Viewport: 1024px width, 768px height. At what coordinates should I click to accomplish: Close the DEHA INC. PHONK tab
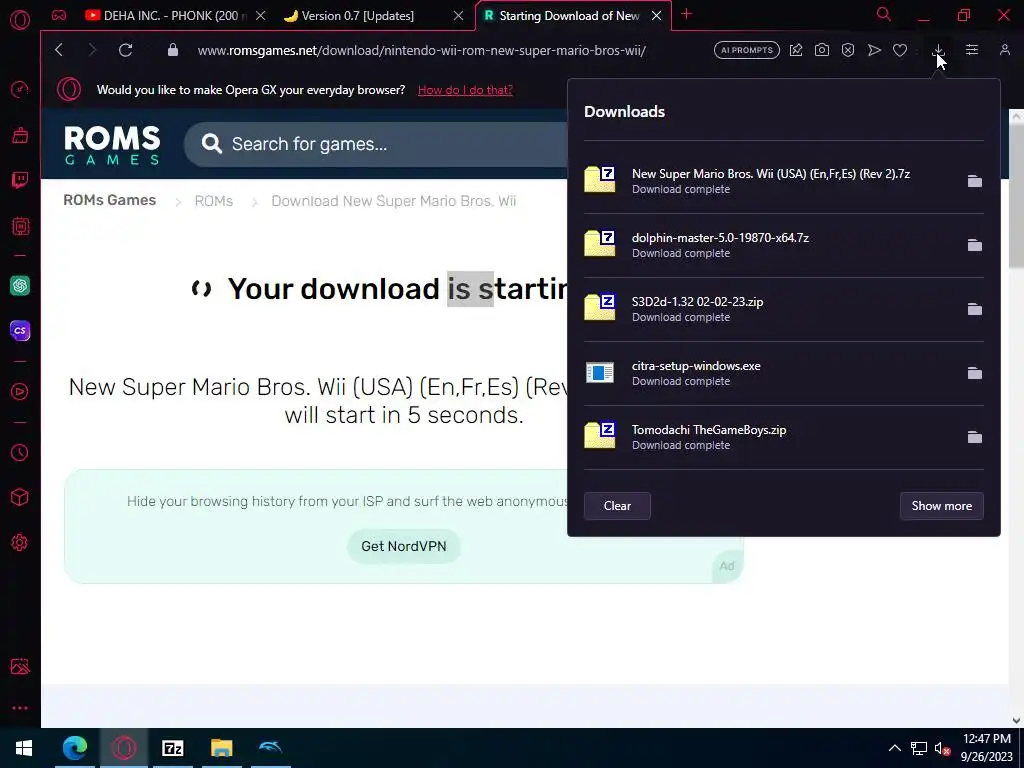(x=261, y=16)
